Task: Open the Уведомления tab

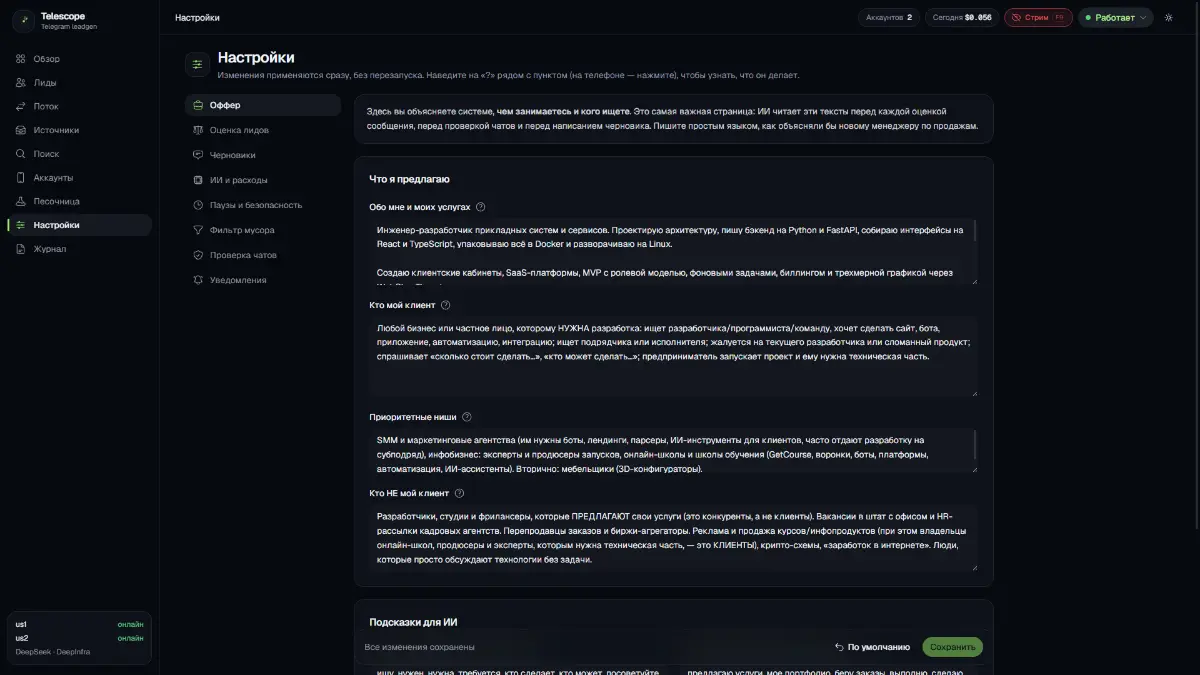Action: (x=263, y=280)
